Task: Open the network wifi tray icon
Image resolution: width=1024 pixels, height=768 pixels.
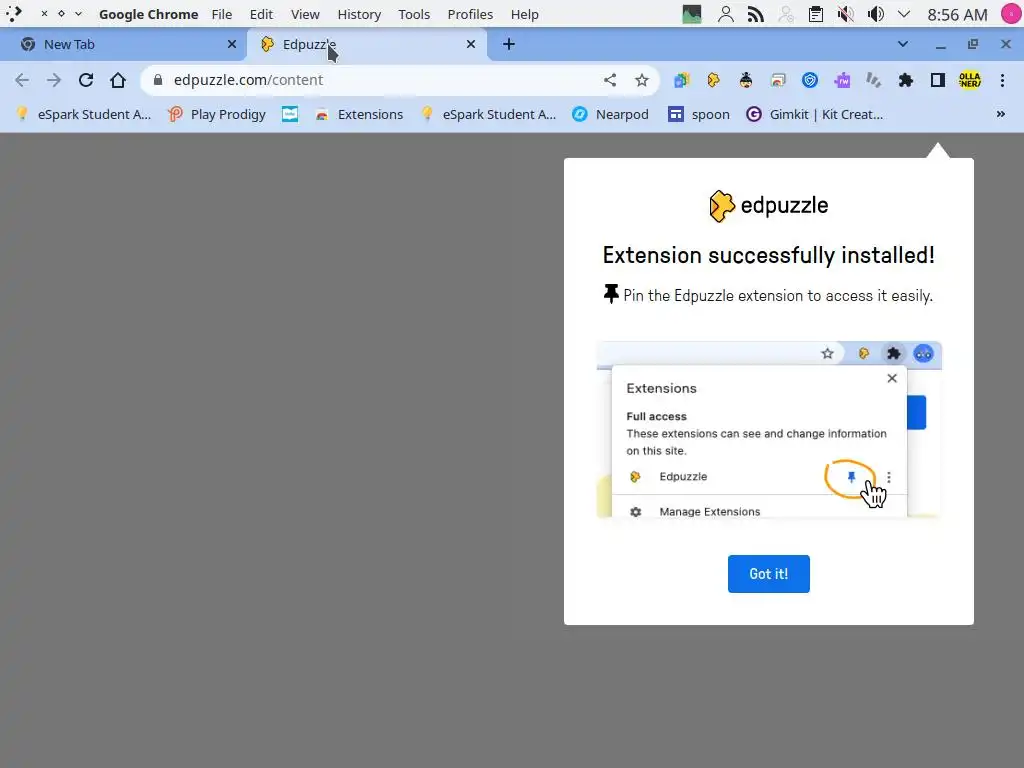Action: click(x=756, y=14)
